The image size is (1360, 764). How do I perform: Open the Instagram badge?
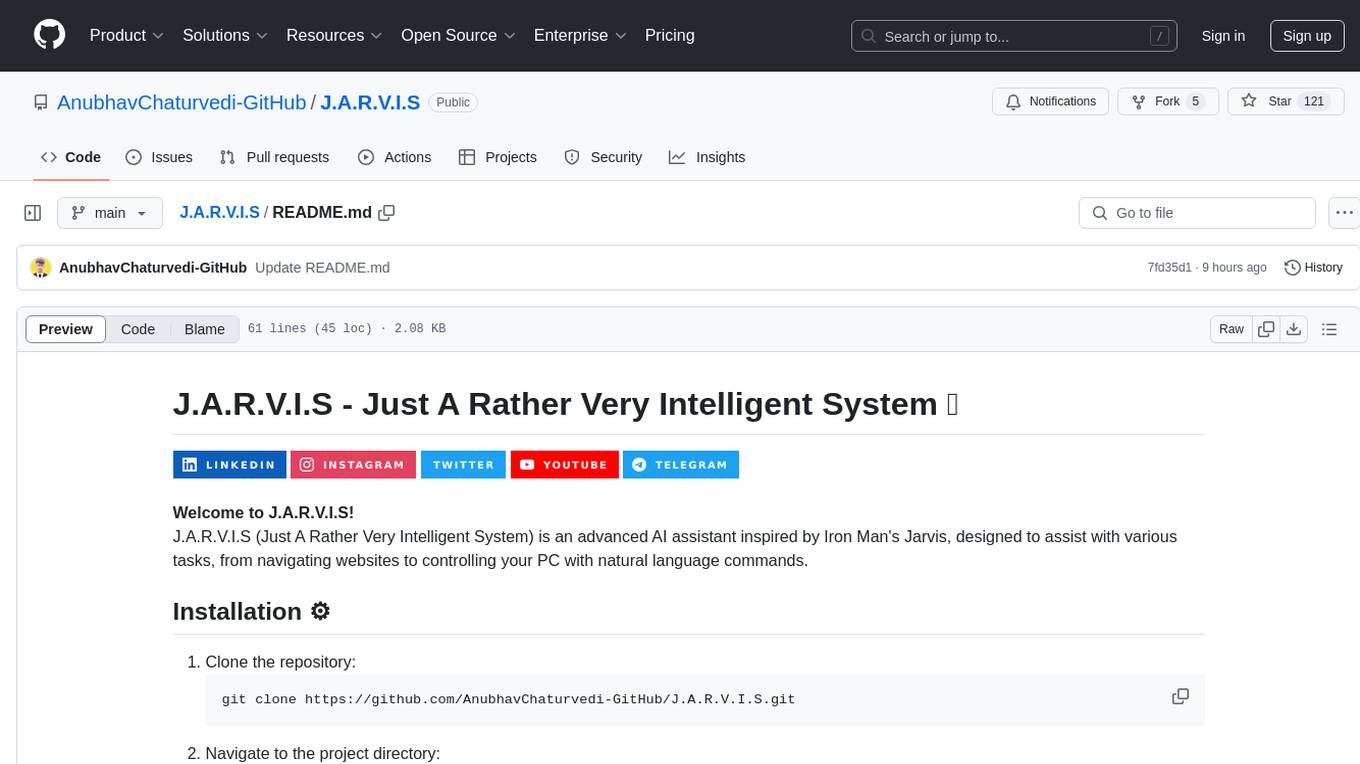(x=353, y=464)
